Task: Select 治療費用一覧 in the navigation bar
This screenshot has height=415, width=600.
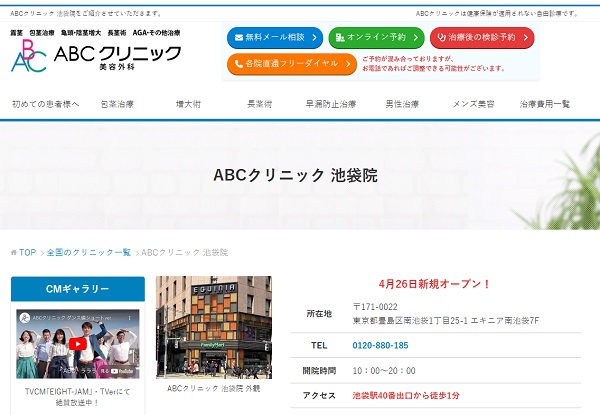Action: (545, 104)
